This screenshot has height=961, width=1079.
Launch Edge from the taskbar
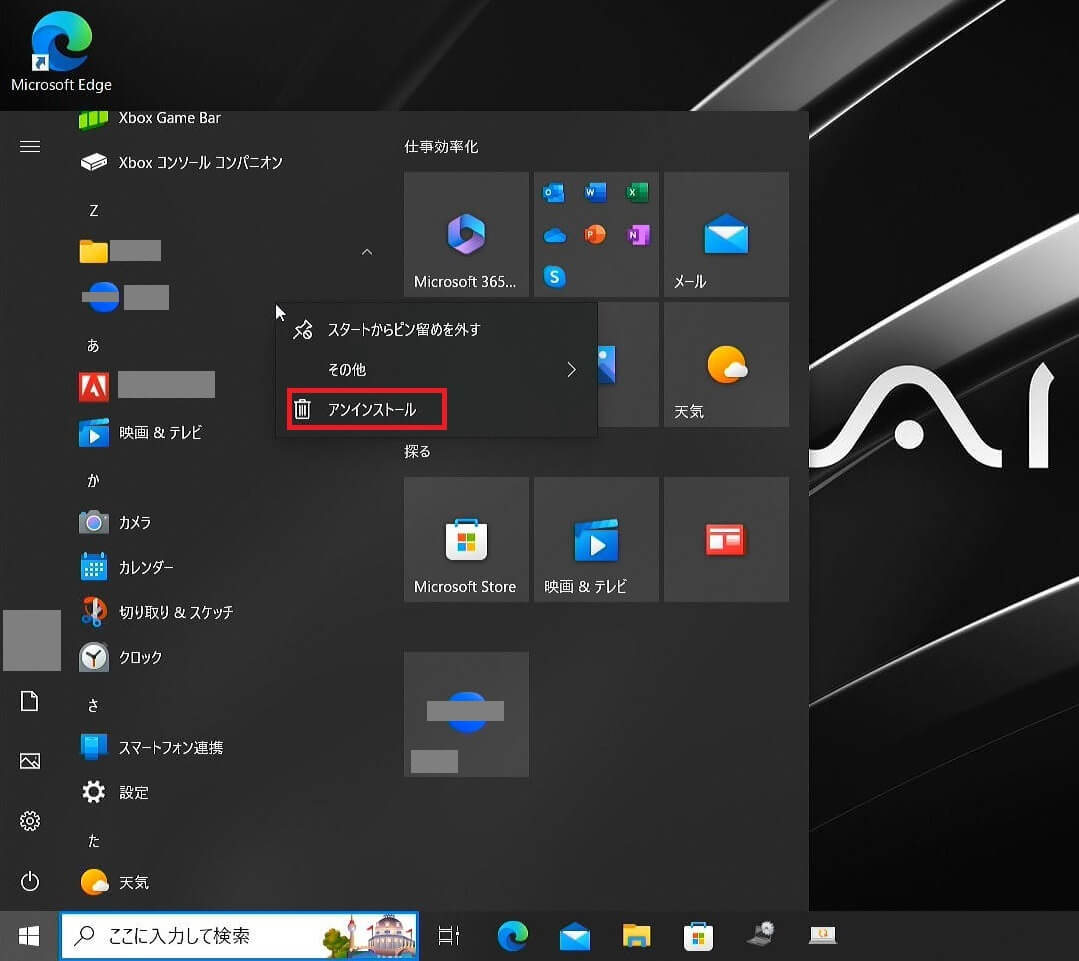pos(512,936)
